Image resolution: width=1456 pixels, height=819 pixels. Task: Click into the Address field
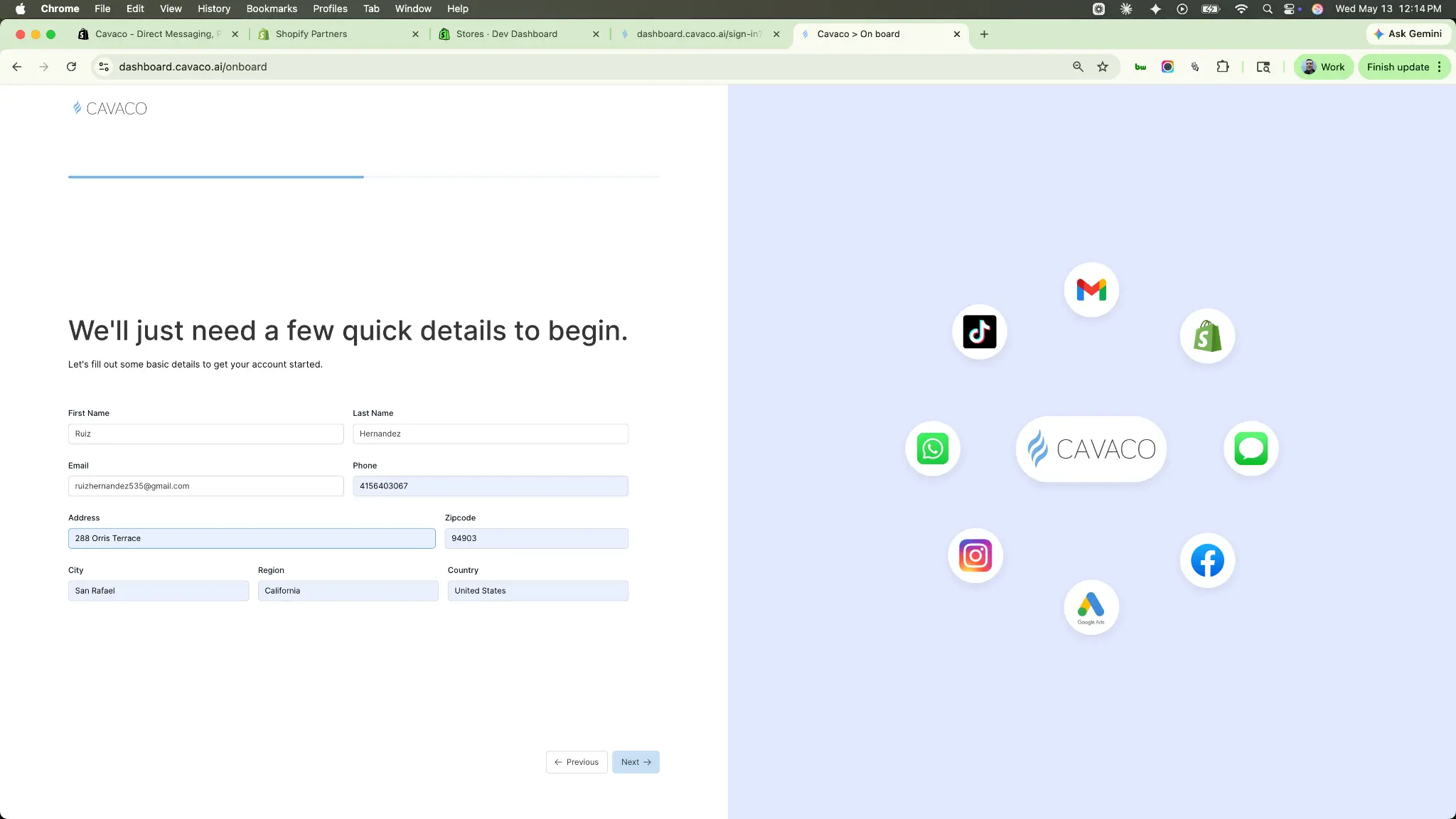click(252, 539)
